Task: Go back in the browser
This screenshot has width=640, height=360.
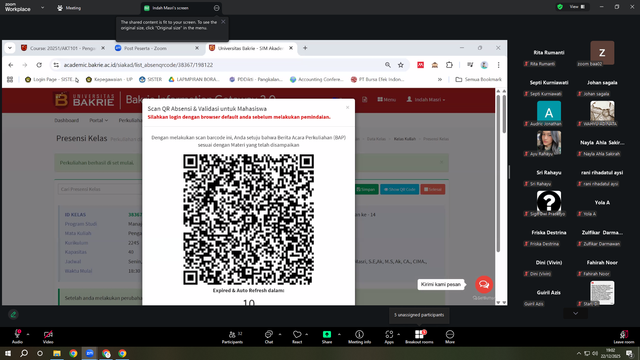Action: tap(11, 65)
